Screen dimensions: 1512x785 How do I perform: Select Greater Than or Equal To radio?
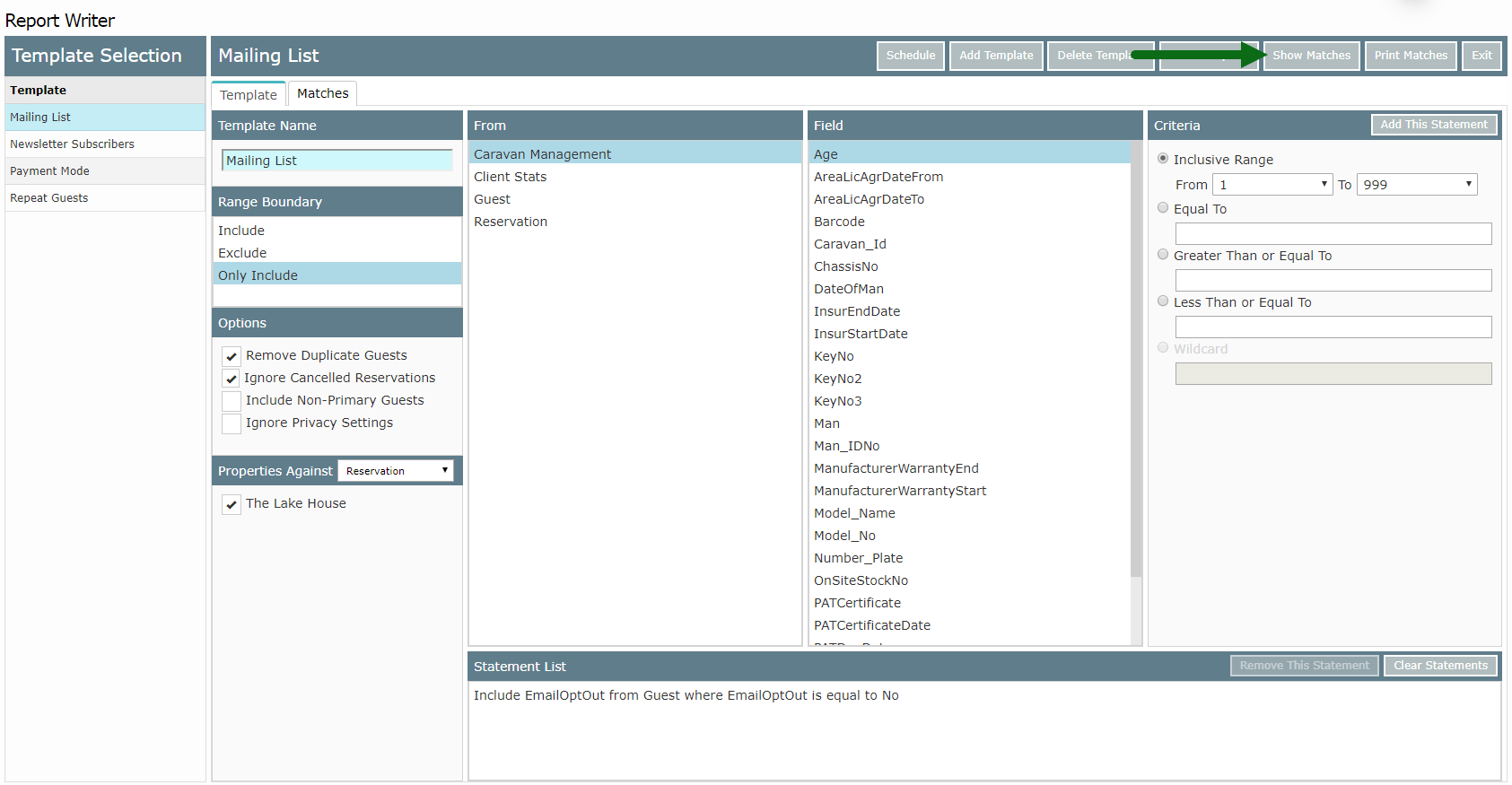point(1163,255)
